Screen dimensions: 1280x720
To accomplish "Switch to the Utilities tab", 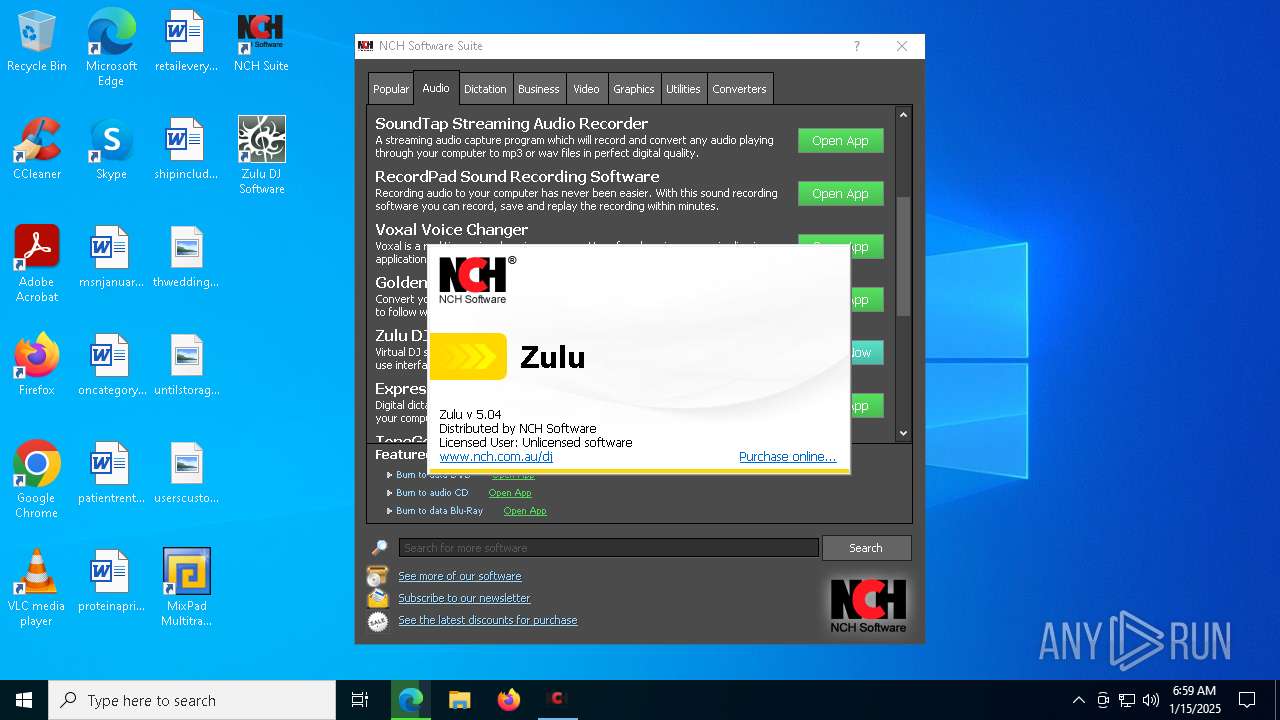I will click(x=683, y=89).
